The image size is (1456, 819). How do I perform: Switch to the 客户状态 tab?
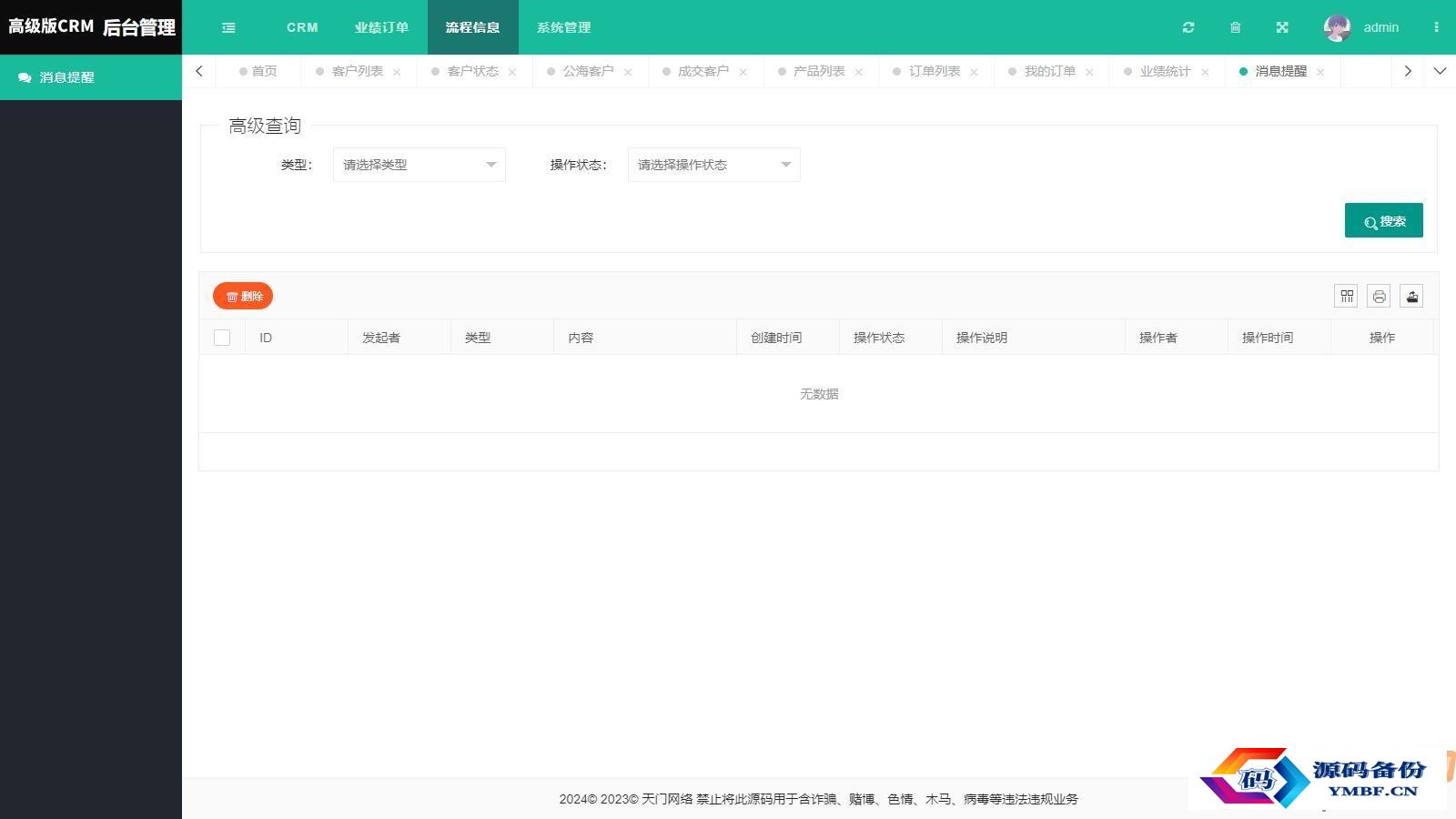tap(472, 71)
